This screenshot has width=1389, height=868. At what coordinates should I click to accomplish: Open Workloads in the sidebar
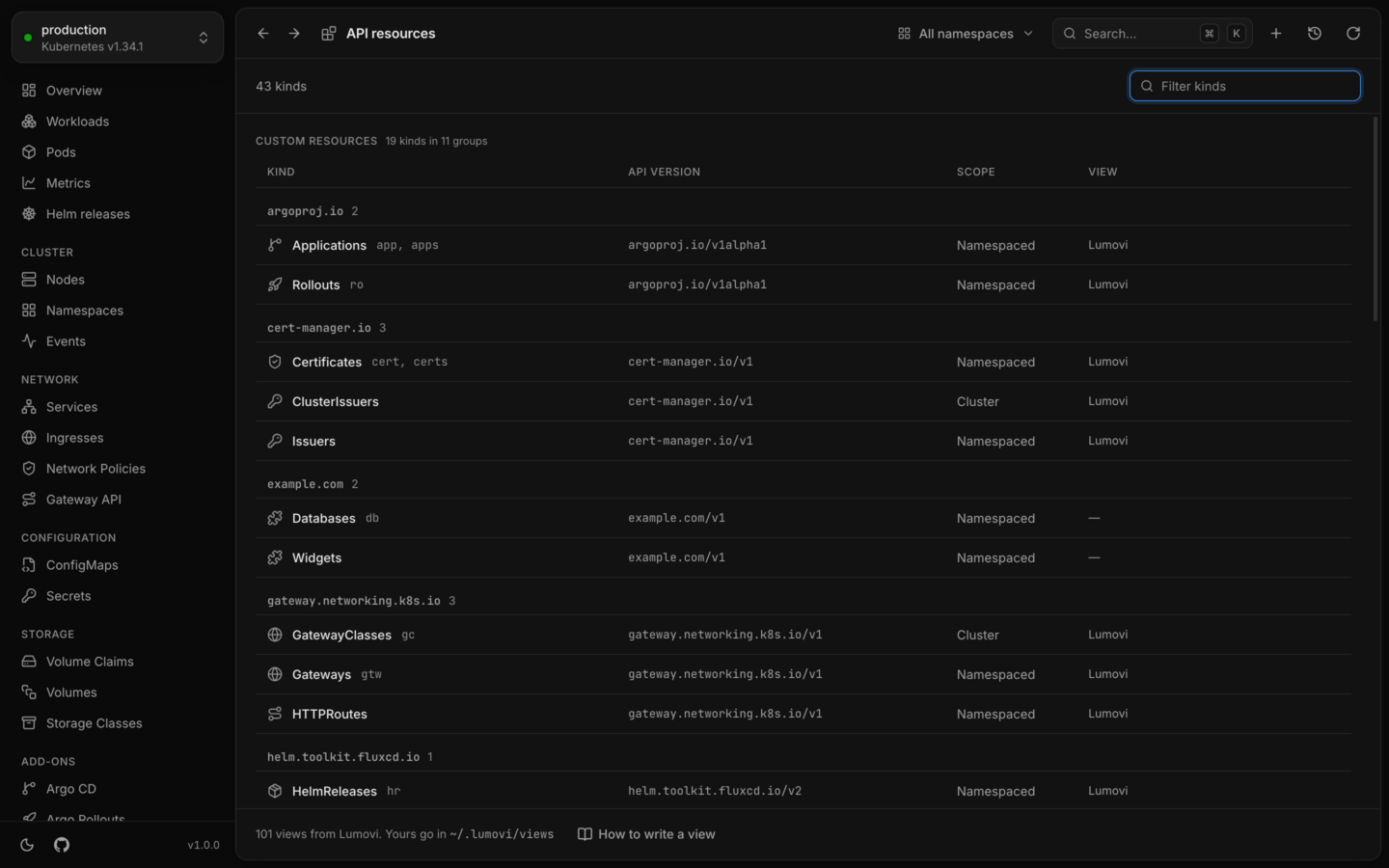(118, 122)
